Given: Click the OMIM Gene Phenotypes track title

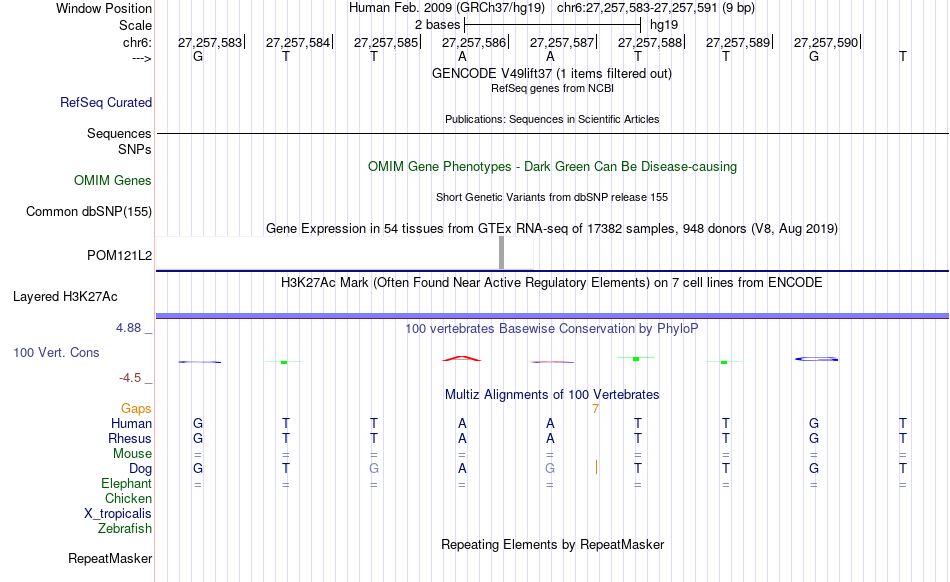Looking at the screenshot, I should pyautogui.click(x=553, y=167).
